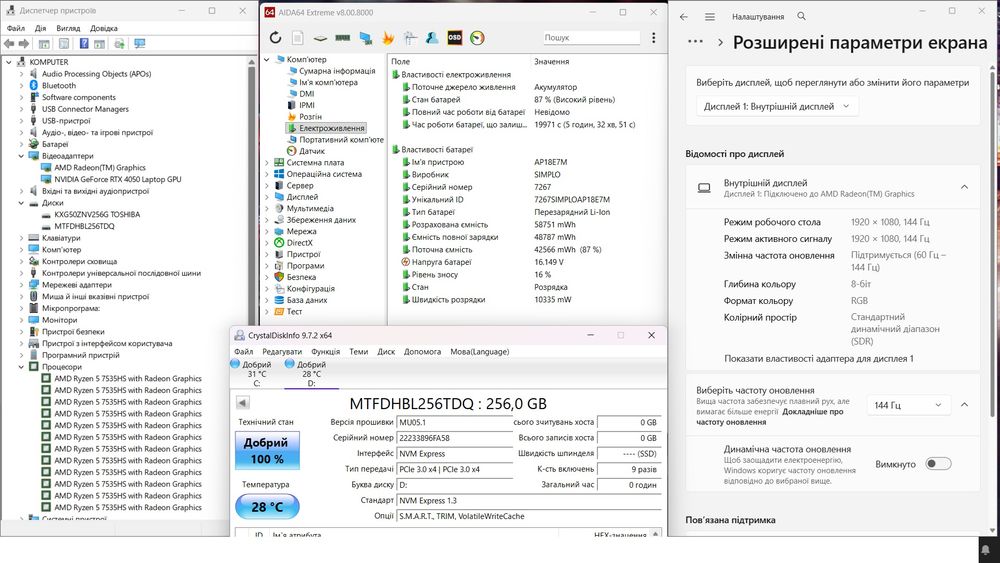The width and height of the screenshot is (1000, 563).
Task: Click the Settings search magnifier icon
Action: point(801,17)
